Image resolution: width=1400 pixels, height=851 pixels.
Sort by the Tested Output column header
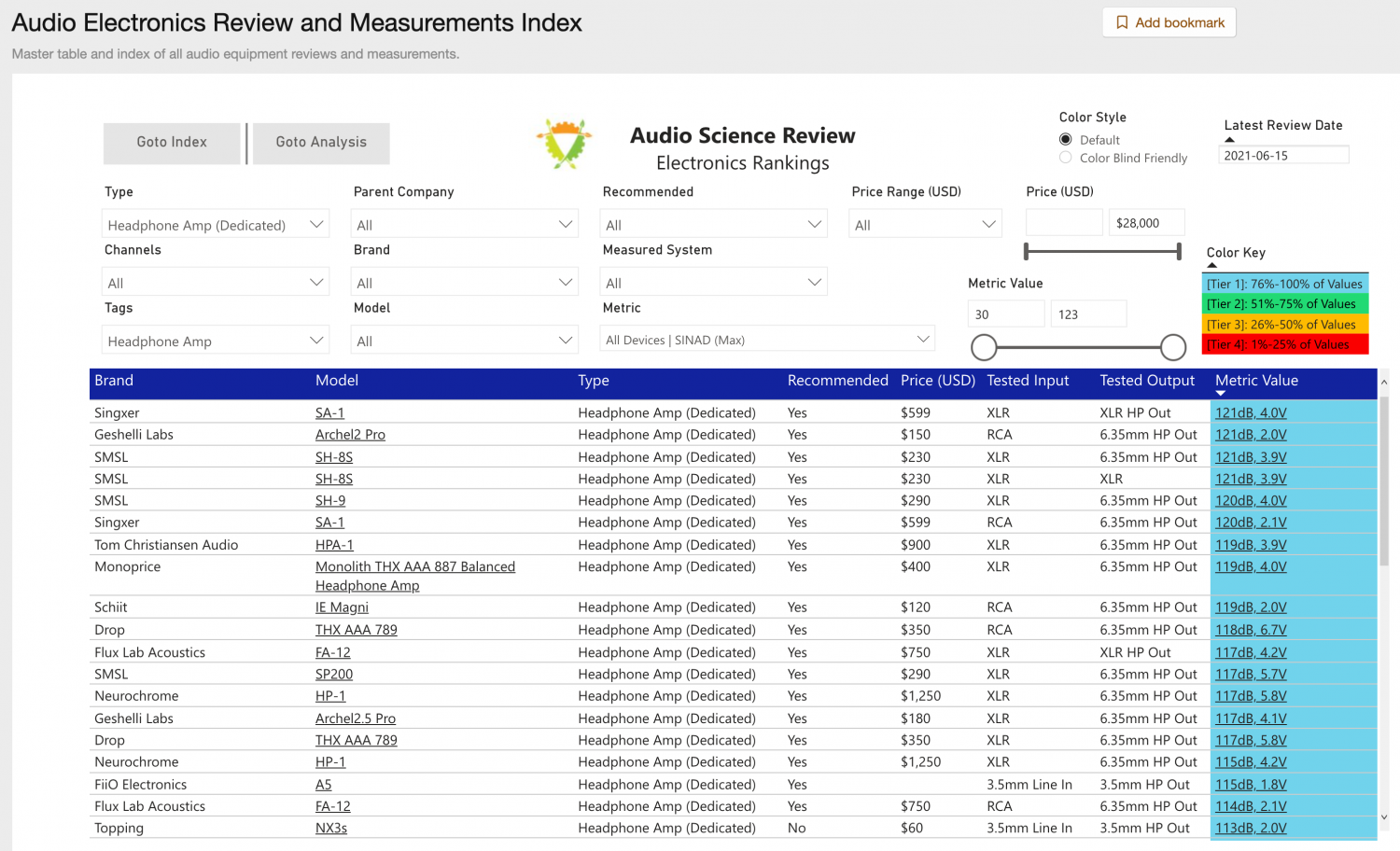pos(1147,381)
